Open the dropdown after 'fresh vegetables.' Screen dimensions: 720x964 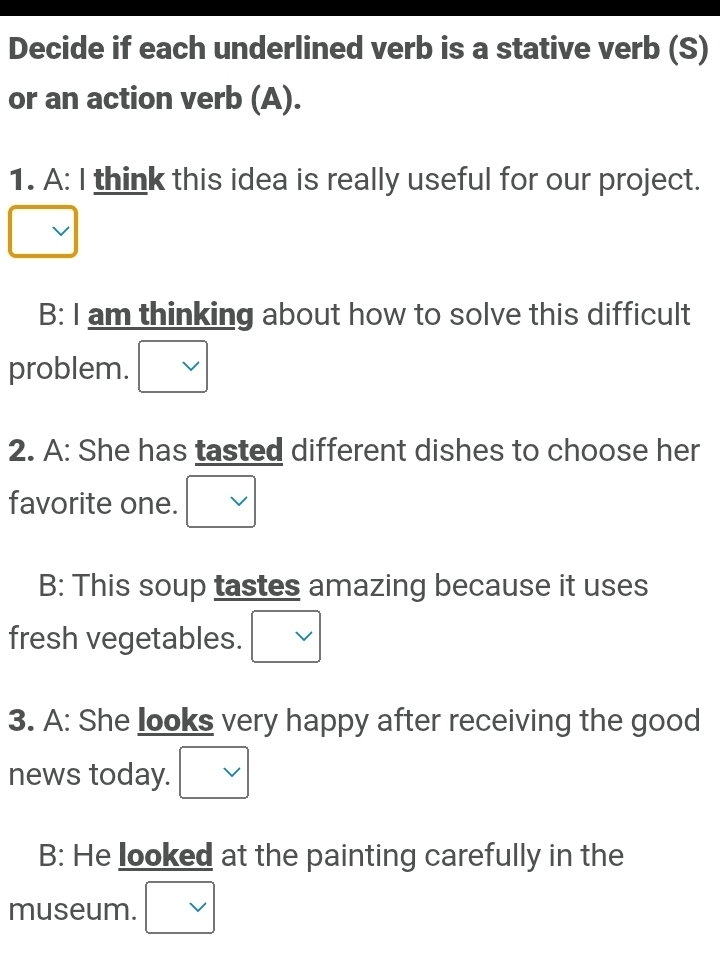point(287,638)
